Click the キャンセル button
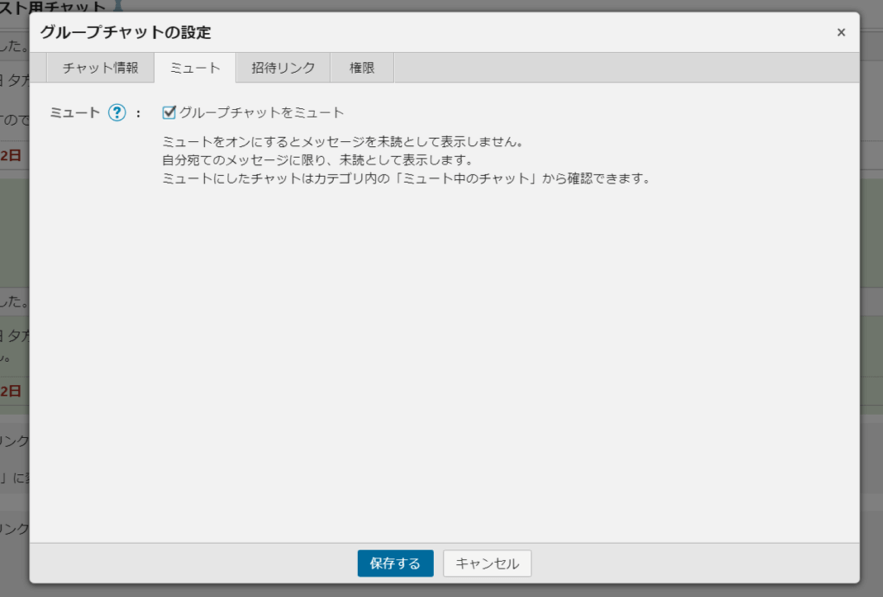The image size is (883, 597). [x=487, y=563]
